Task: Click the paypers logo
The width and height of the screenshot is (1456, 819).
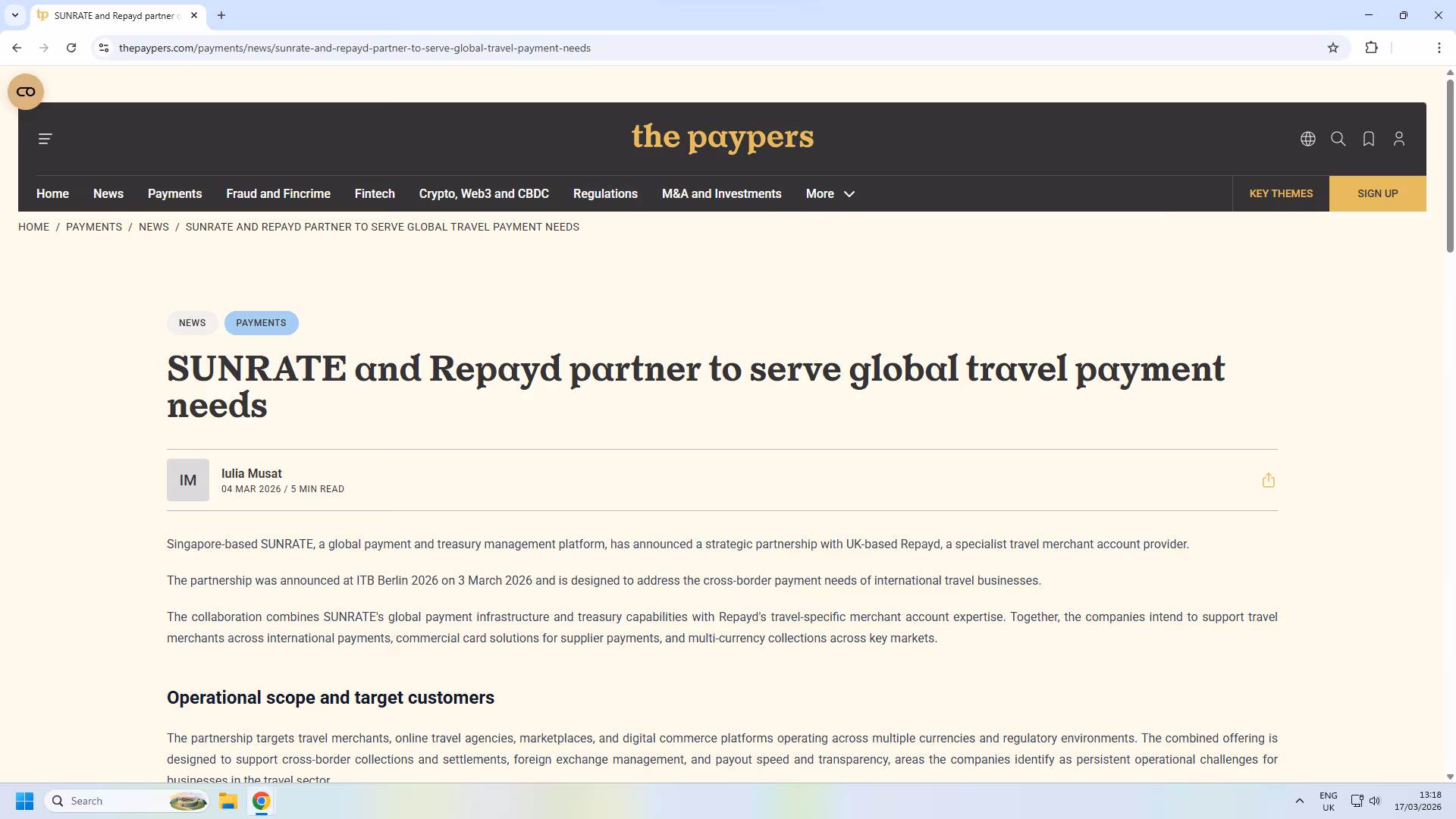Action: click(x=723, y=137)
